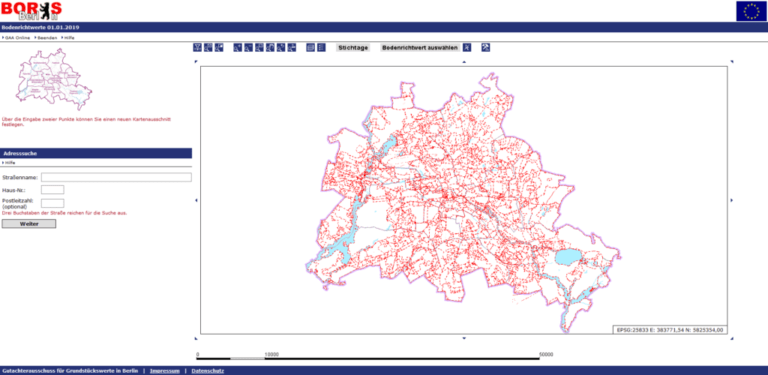Pan map north with the top center arrow

[x=464, y=62]
